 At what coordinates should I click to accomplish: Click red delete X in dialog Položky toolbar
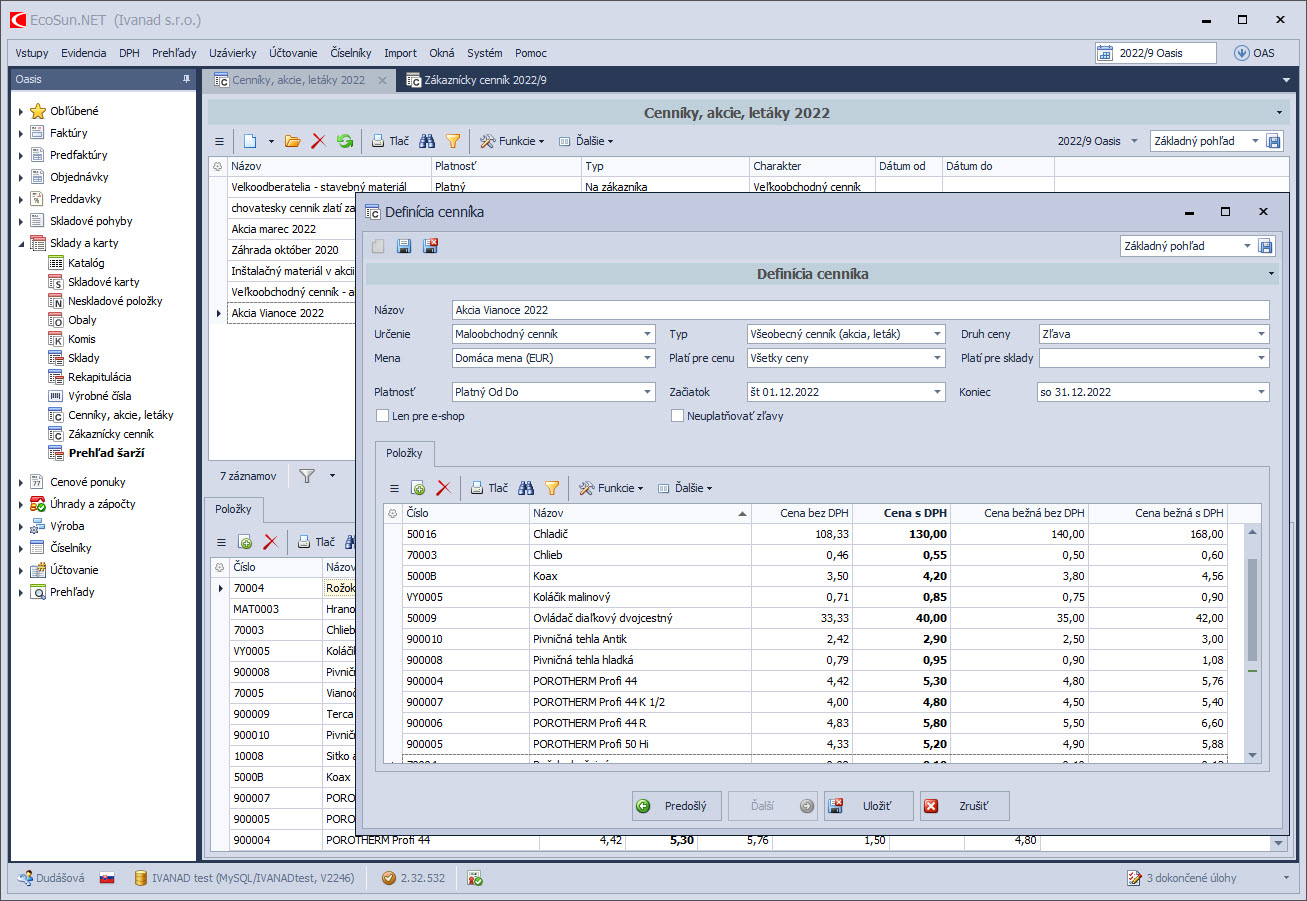point(444,488)
